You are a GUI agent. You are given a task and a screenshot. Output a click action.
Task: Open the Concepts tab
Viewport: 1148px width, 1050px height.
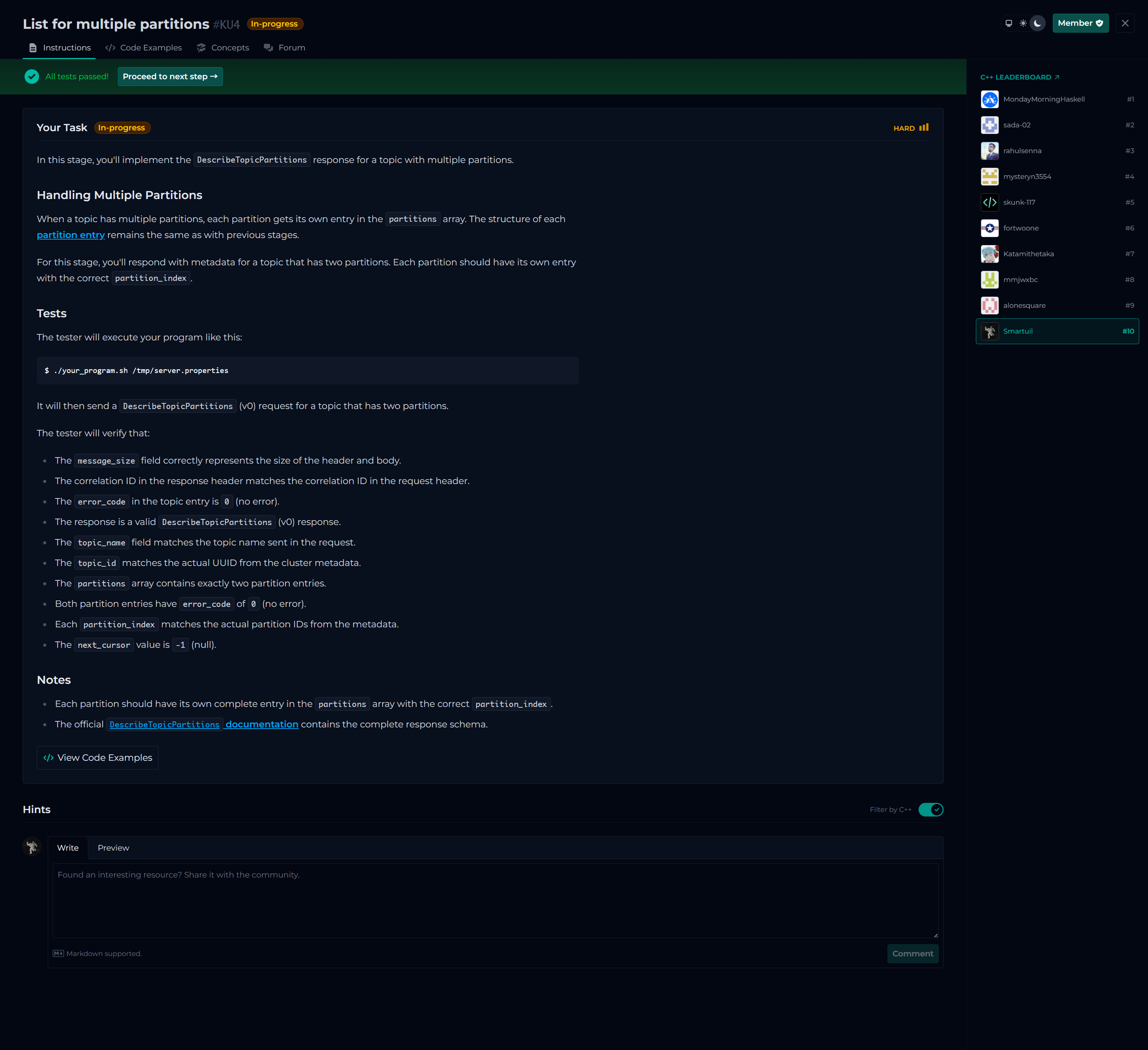223,48
